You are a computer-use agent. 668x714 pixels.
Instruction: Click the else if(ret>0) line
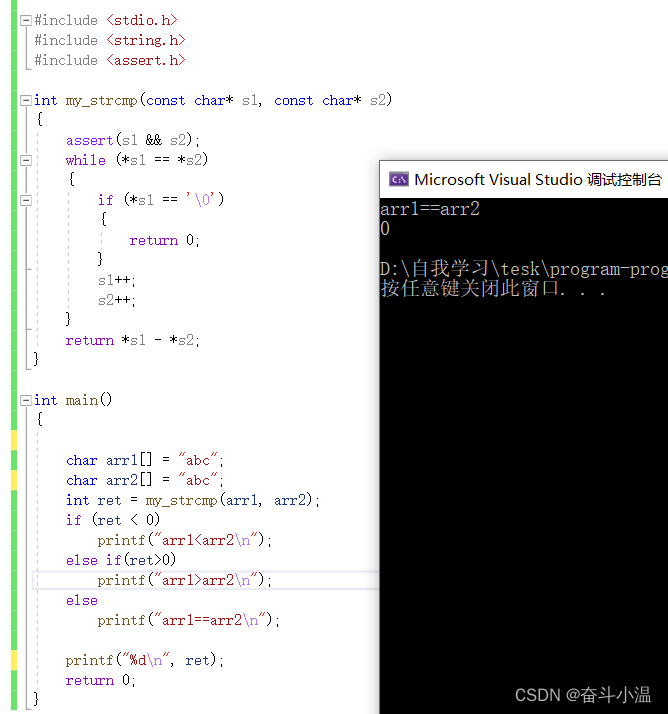(x=121, y=560)
